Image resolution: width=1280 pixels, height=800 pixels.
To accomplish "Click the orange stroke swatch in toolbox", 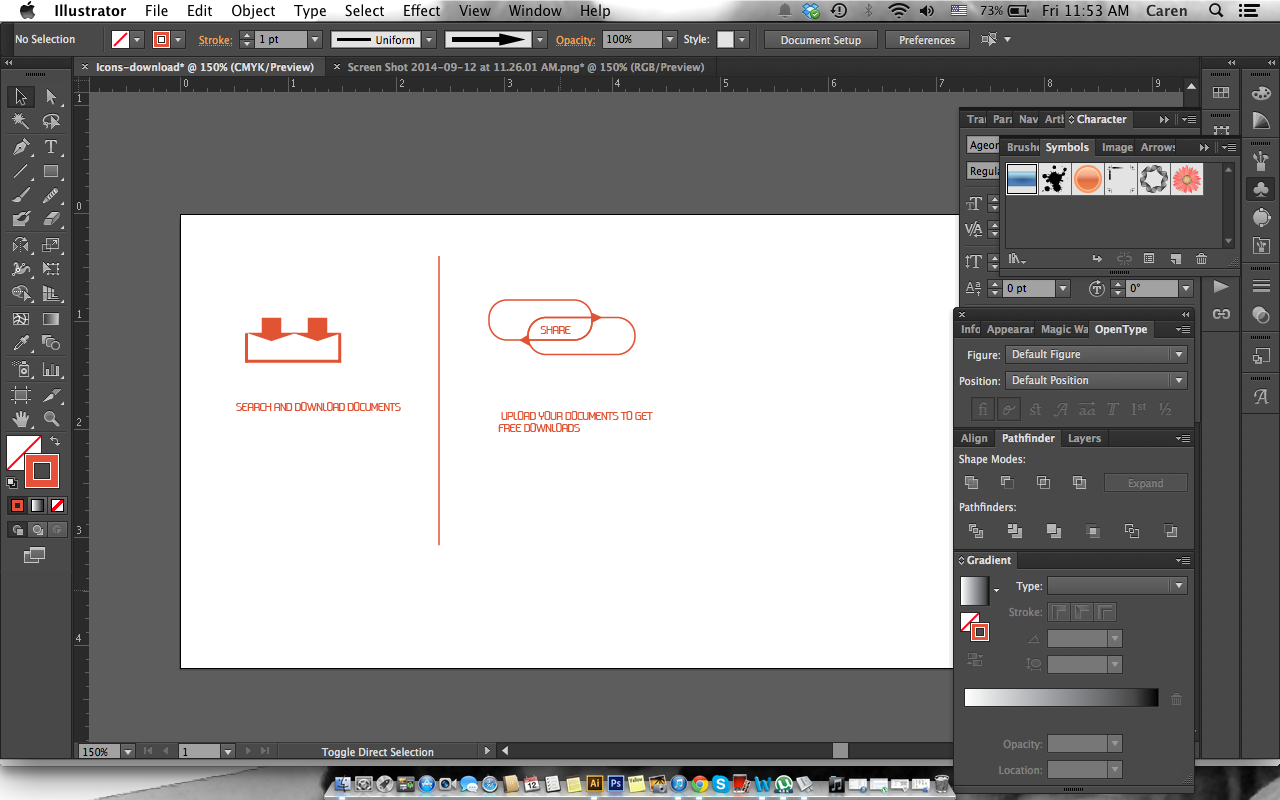I will click(x=42, y=471).
